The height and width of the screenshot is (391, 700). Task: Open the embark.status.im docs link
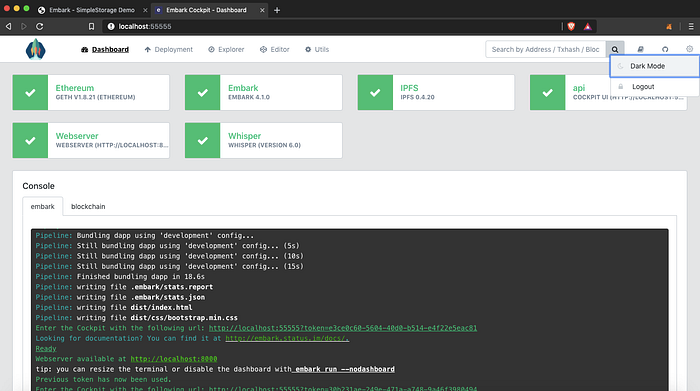pos(287,338)
